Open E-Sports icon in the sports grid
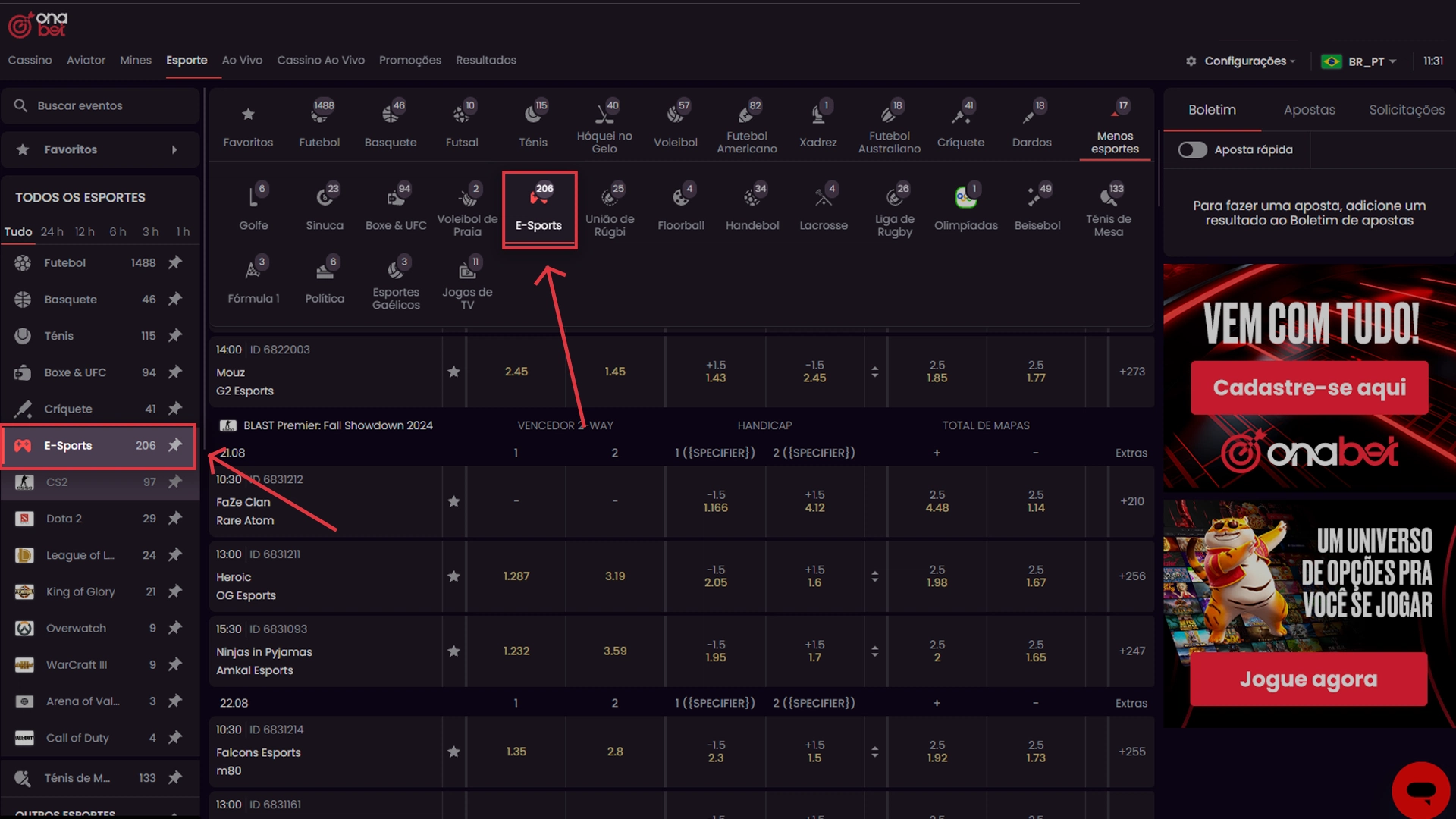This screenshot has height=819, width=1456. 539,209
